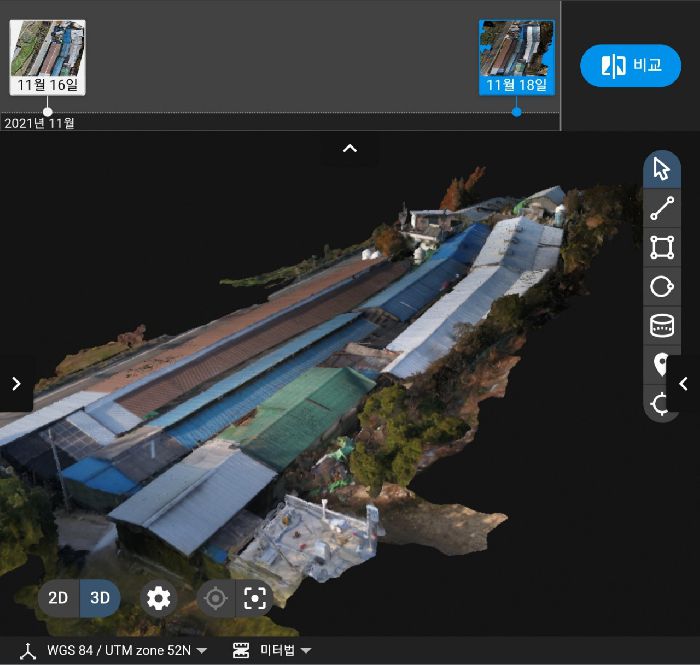Click the fit-to-view focus icon

(255, 599)
